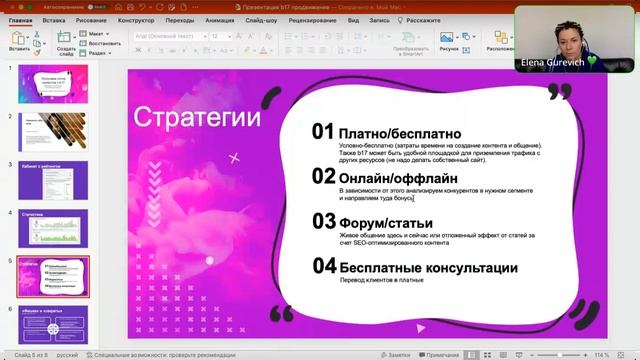Click Преобразовать в SmartArt icon
Viewport: 640px width, 360px height.
pos(408,38)
